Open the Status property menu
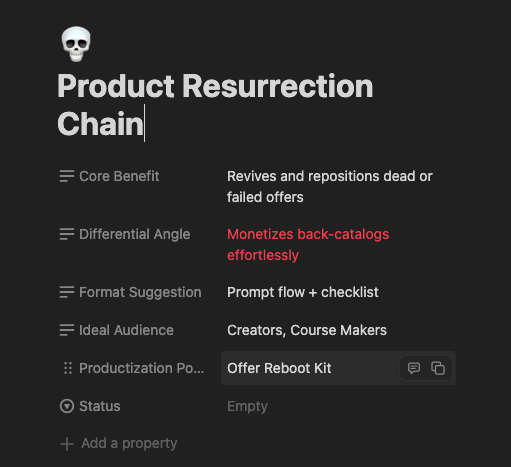 (100, 406)
